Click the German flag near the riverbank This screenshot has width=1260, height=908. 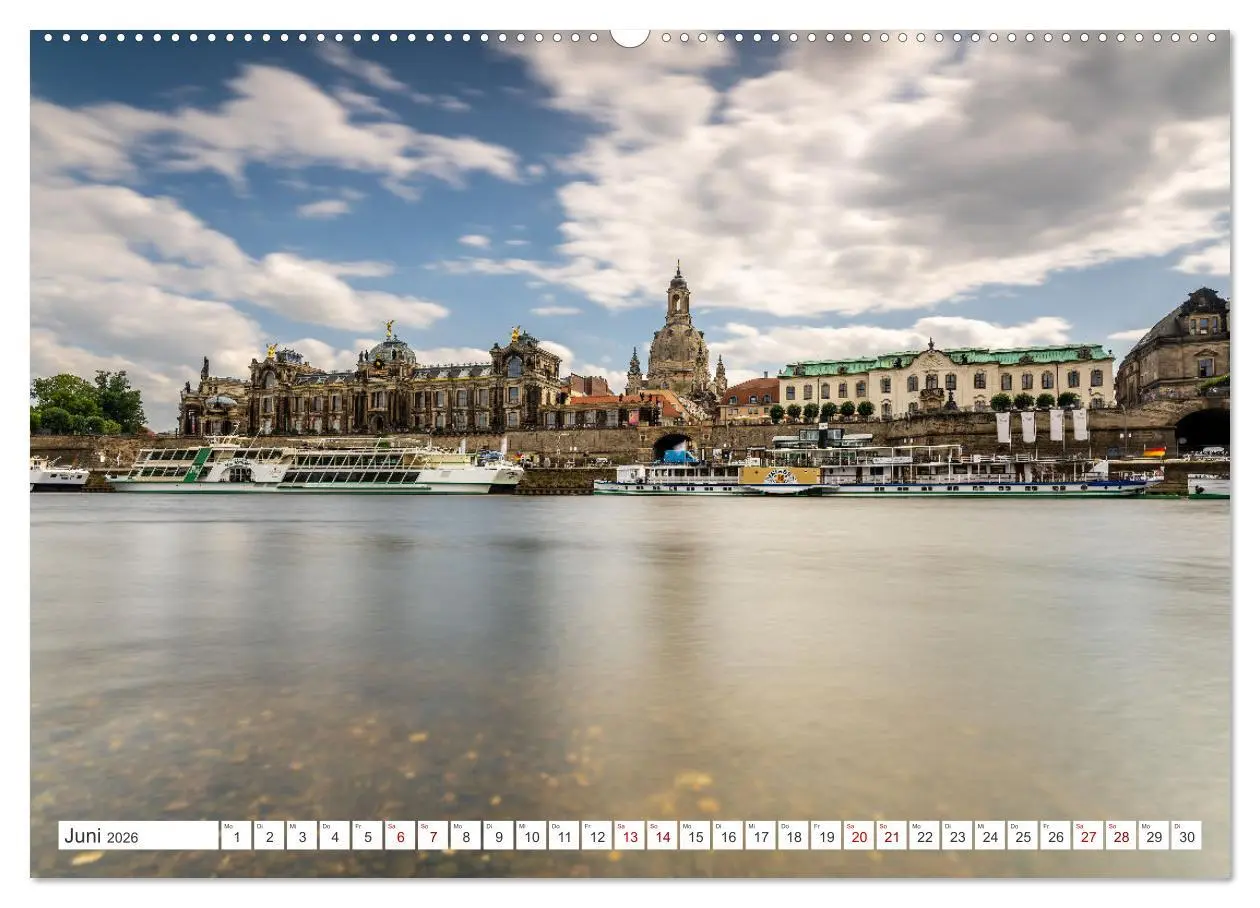pos(1155,450)
